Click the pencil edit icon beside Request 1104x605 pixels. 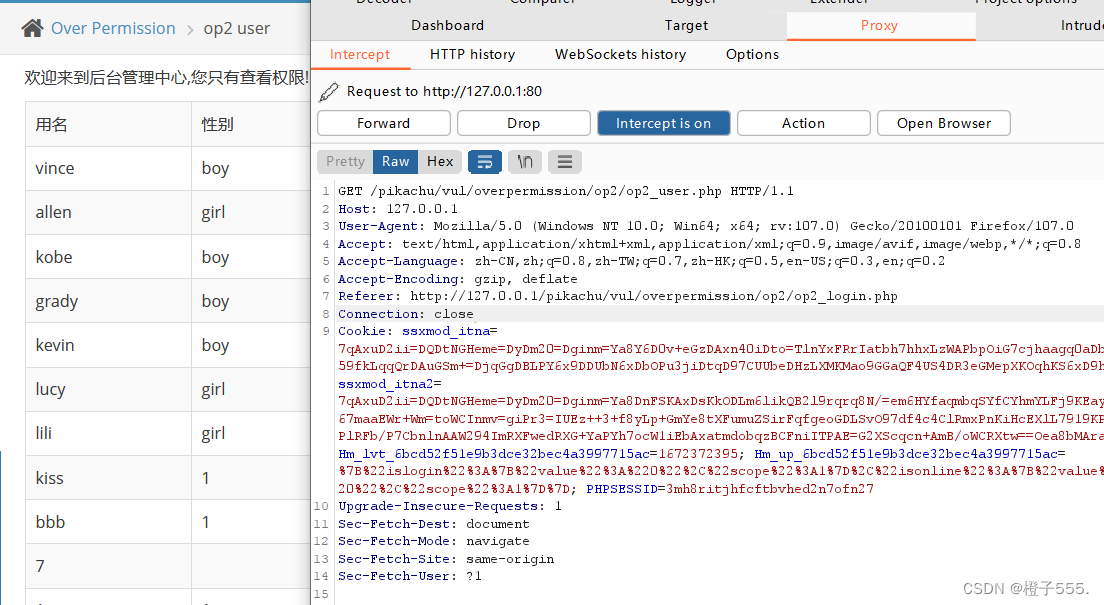pos(329,92)
